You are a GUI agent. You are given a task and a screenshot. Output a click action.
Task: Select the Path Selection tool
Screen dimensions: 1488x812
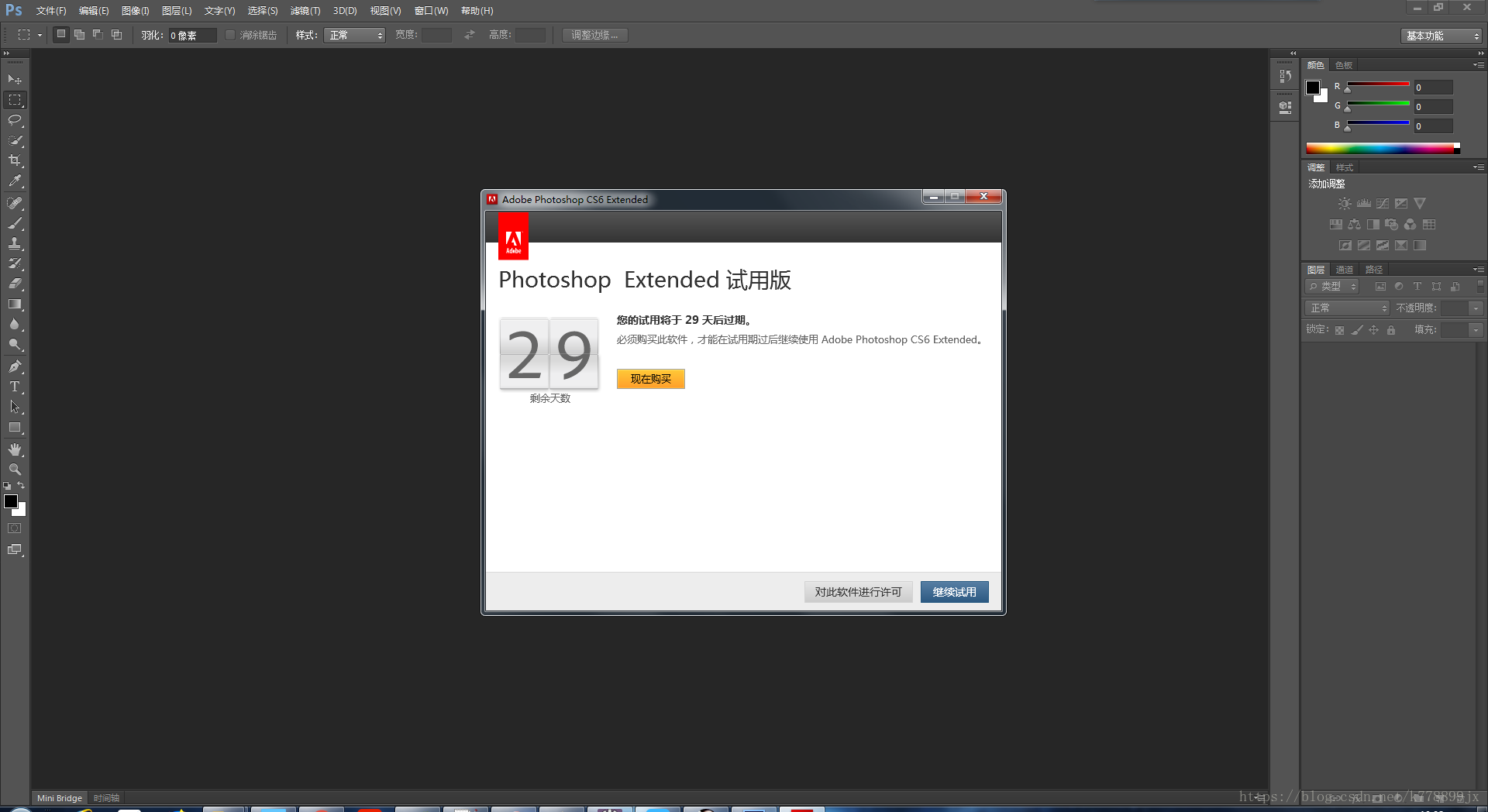tap(15, 407)
